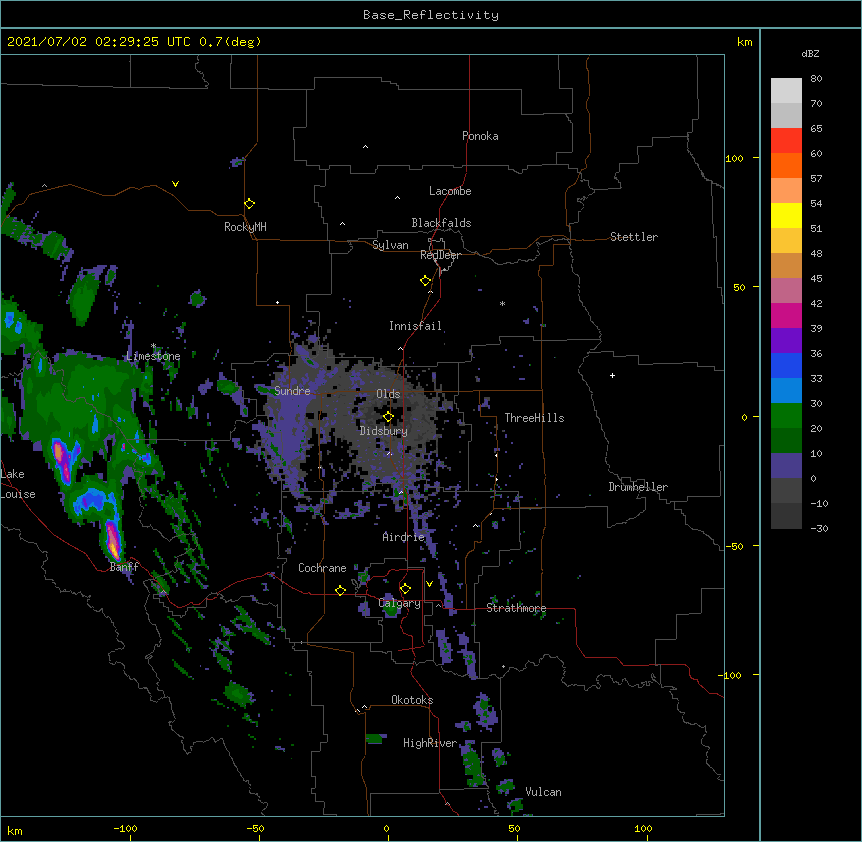Click the white asterisk marker east of Innisfail
Viewport: 862px width, 842px height.
502,303
